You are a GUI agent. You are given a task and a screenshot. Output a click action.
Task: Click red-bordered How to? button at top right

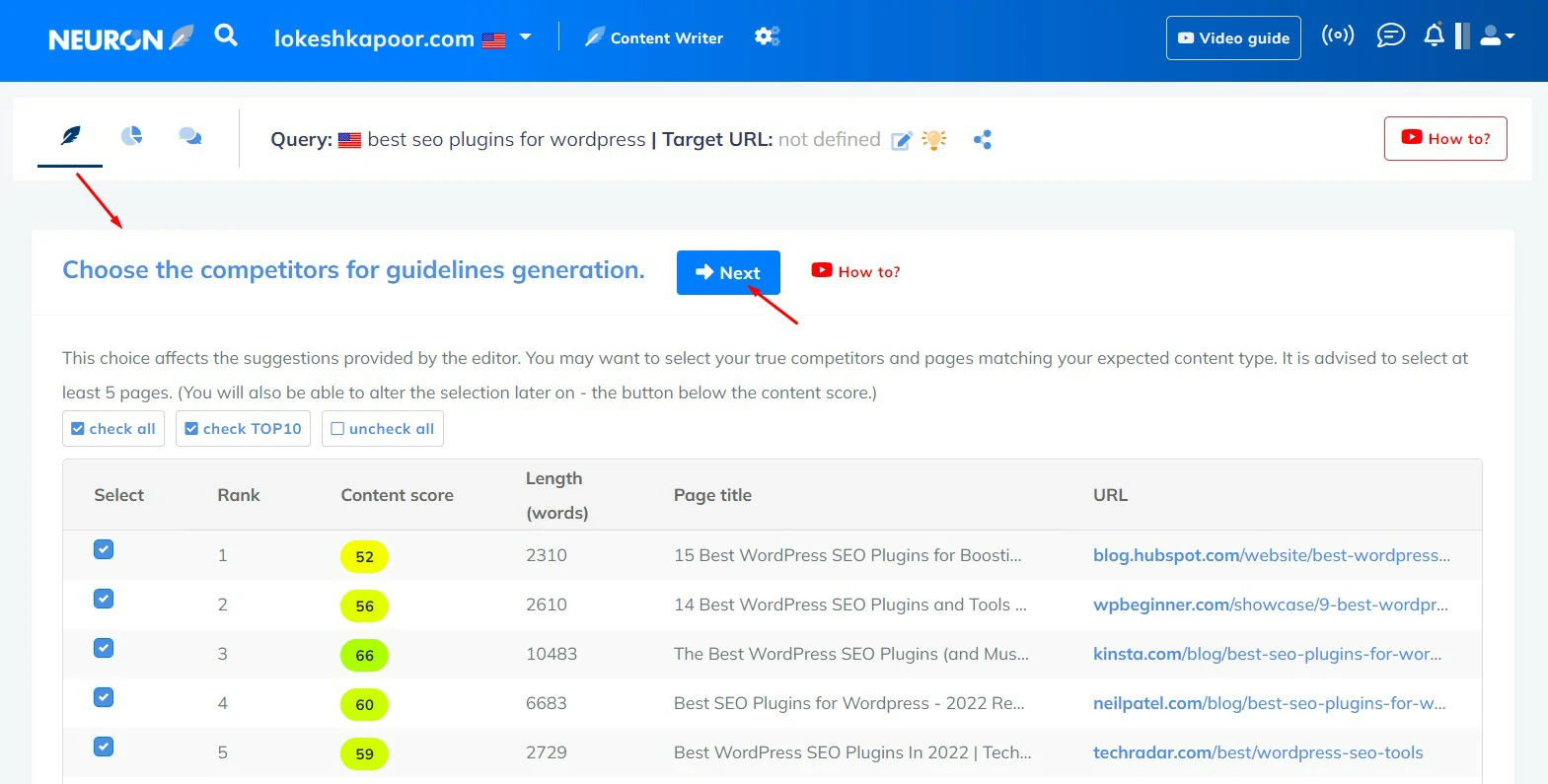[1445, 138]
